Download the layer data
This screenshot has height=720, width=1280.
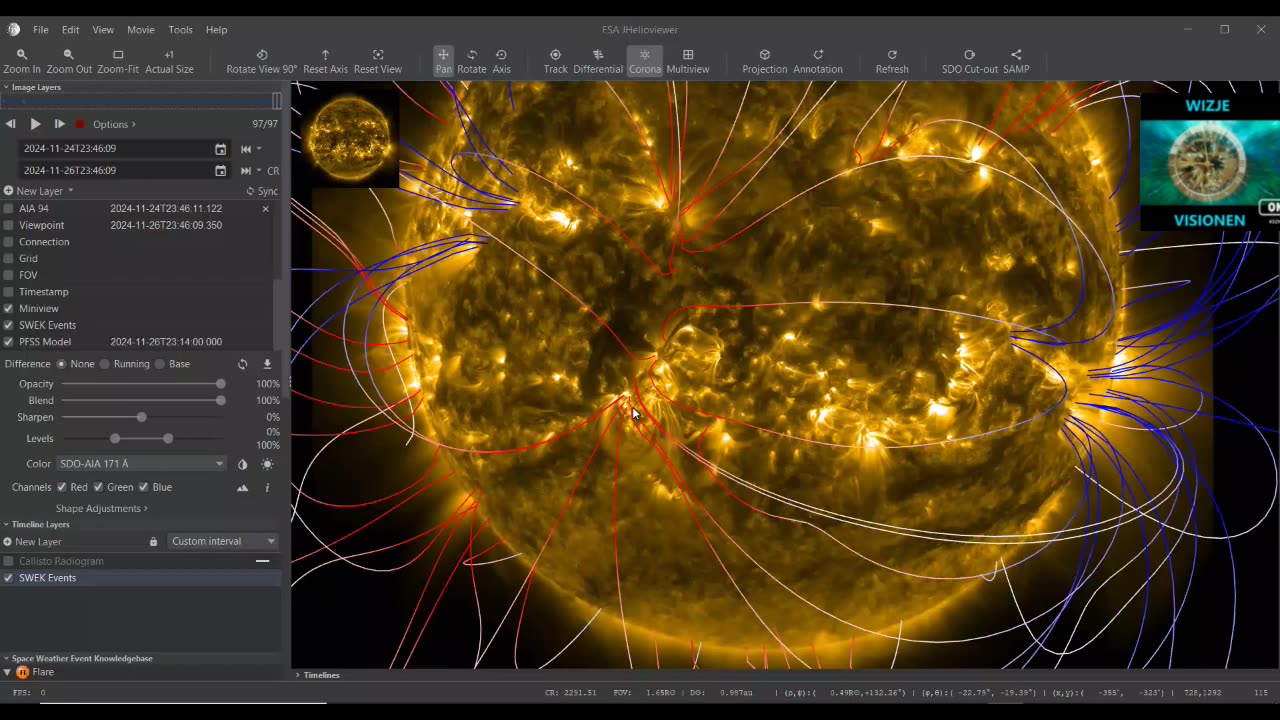(x=267, y=364)
